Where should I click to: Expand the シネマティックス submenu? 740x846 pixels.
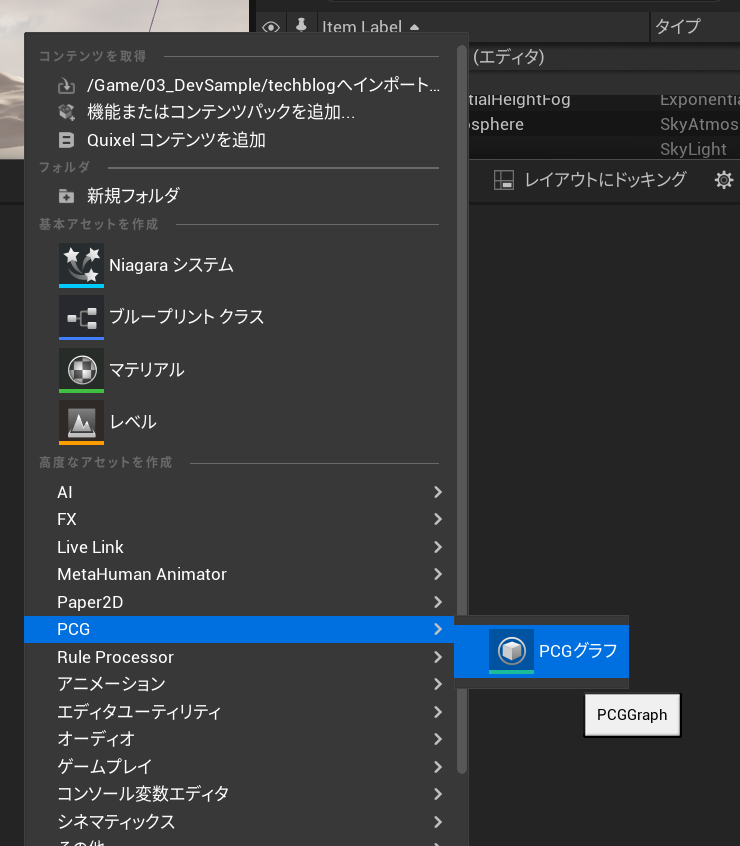[x=239, y=822]
